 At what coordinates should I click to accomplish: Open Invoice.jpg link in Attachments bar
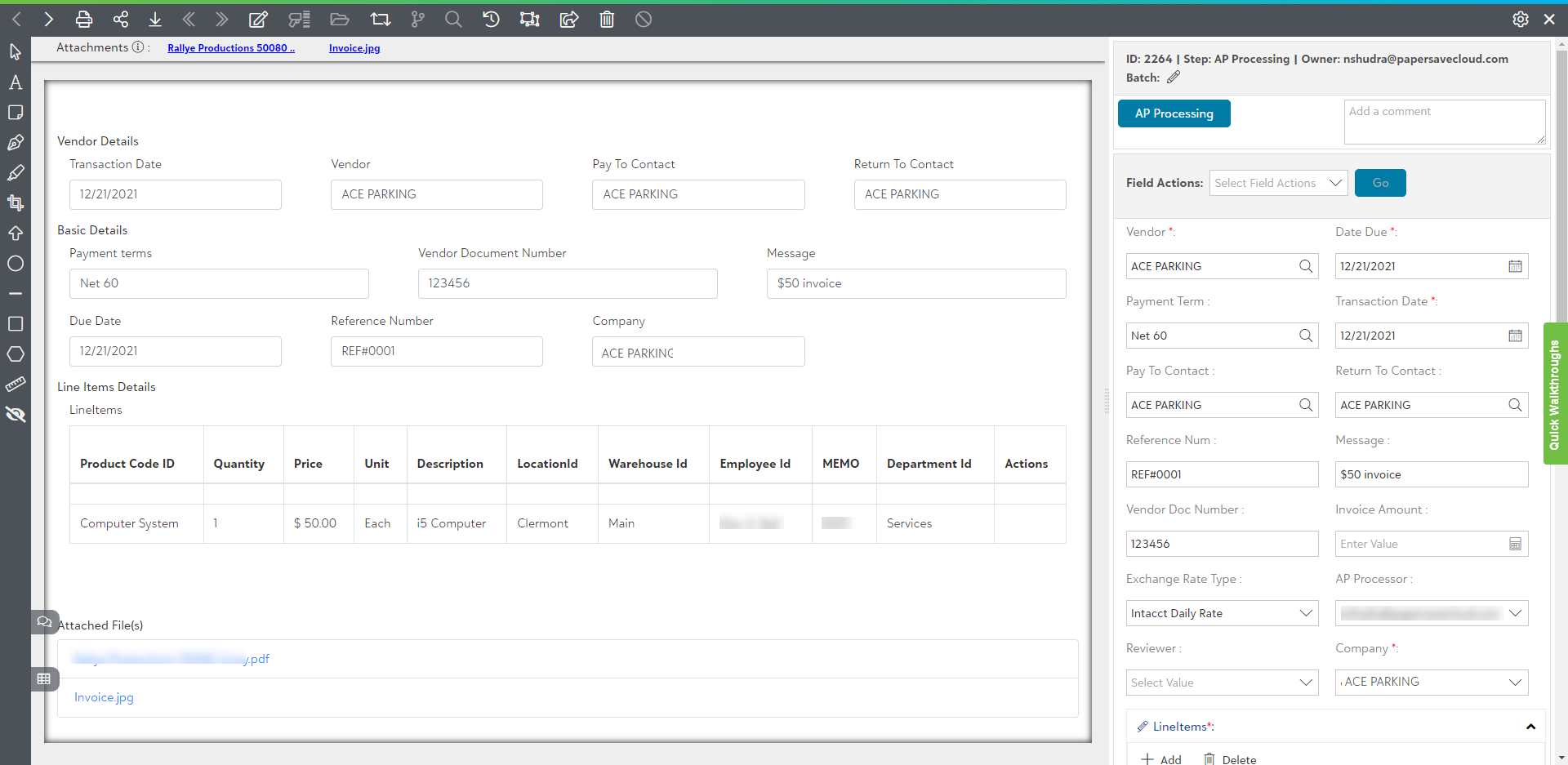tap(354, 48)
